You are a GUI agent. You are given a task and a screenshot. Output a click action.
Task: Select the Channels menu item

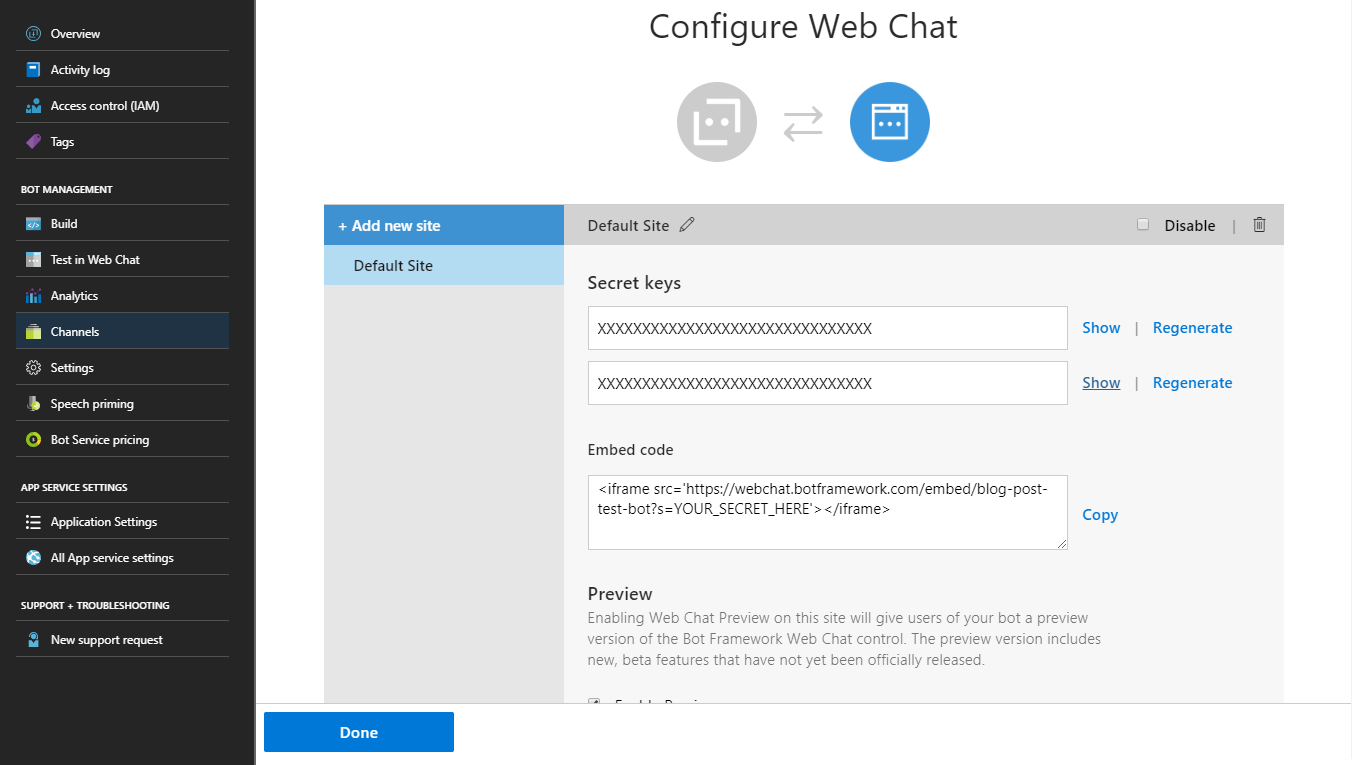click(x=122, y=331)
